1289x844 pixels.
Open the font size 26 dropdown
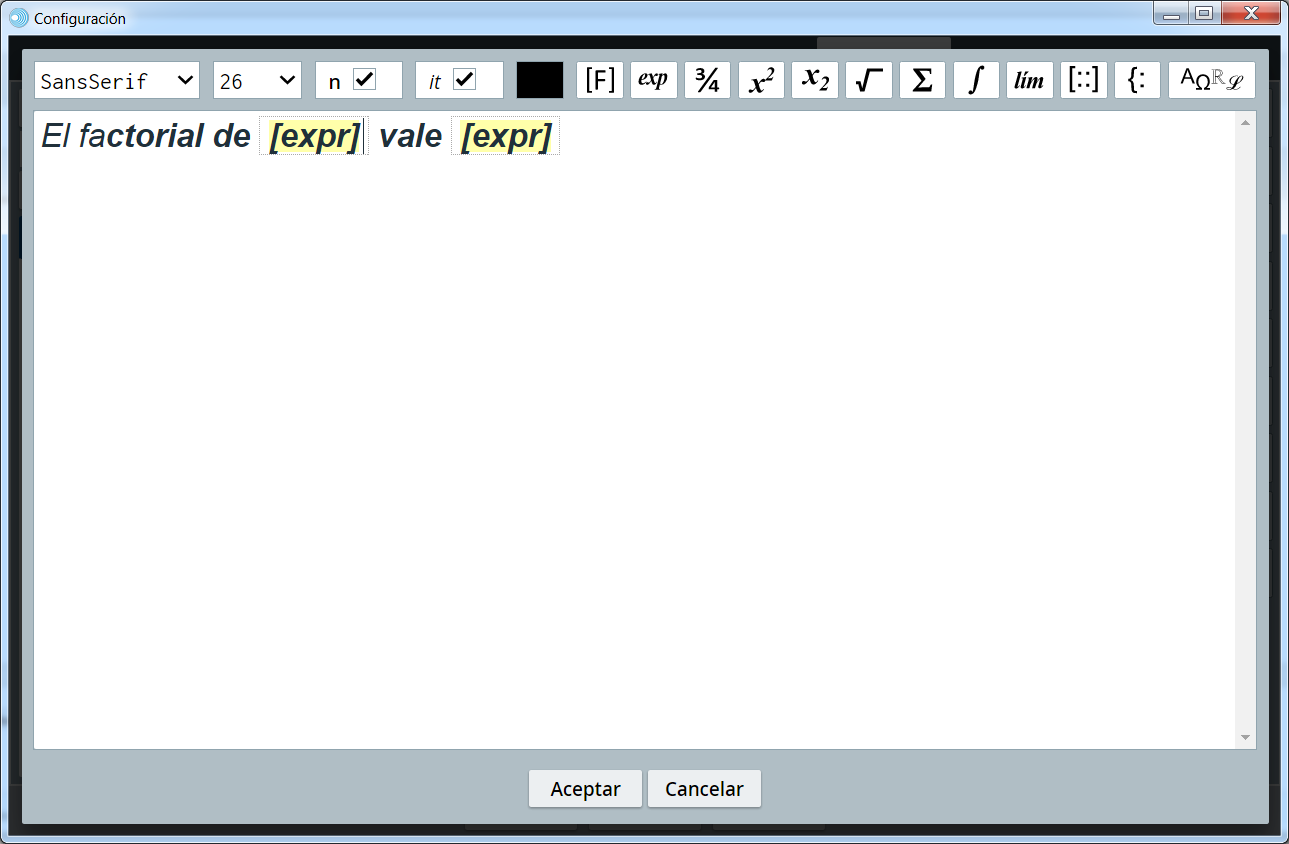257,80
